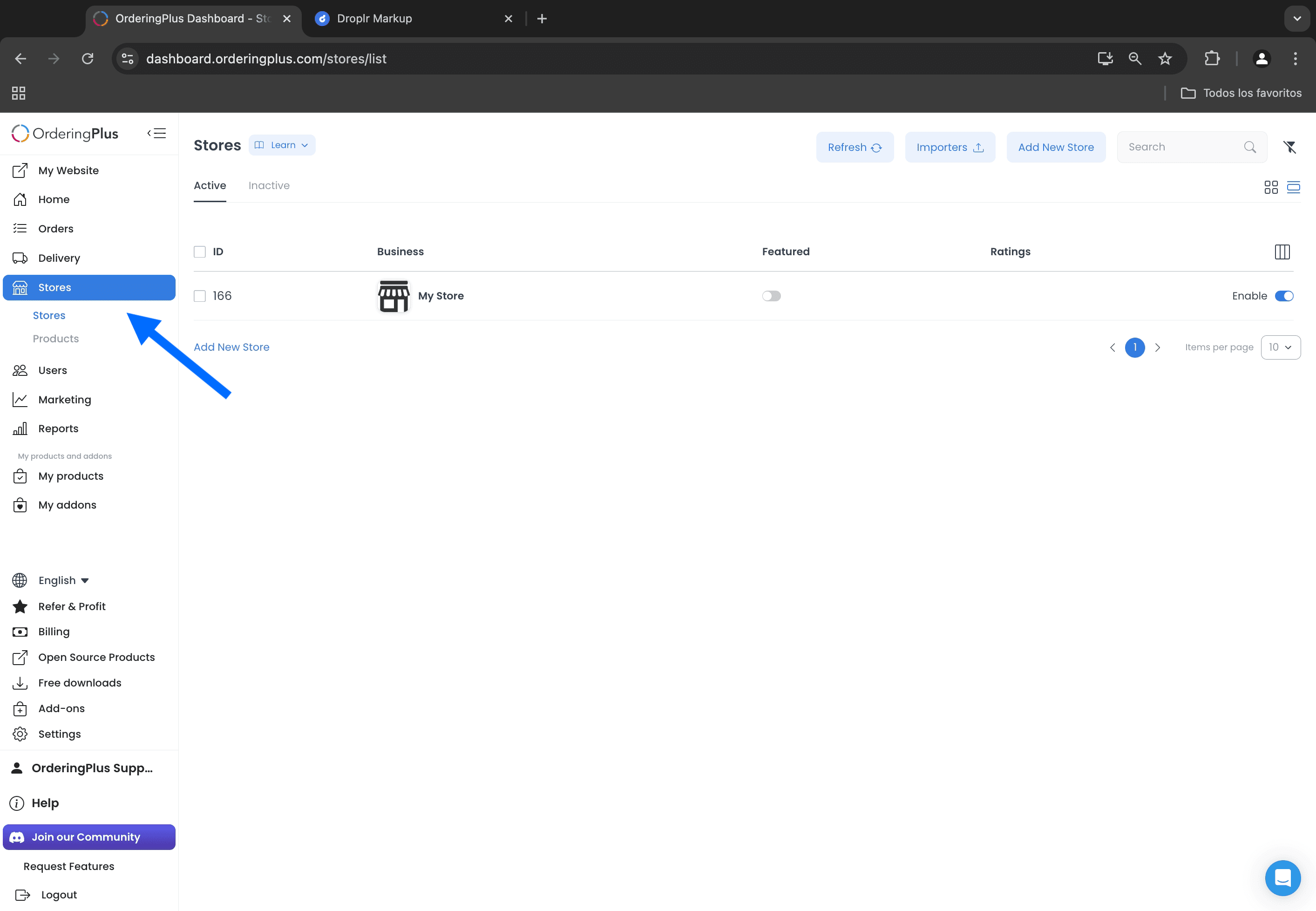
Task: Clear filters with the funnel icon
Action: pyautogui.click(x=1289, y=147)
